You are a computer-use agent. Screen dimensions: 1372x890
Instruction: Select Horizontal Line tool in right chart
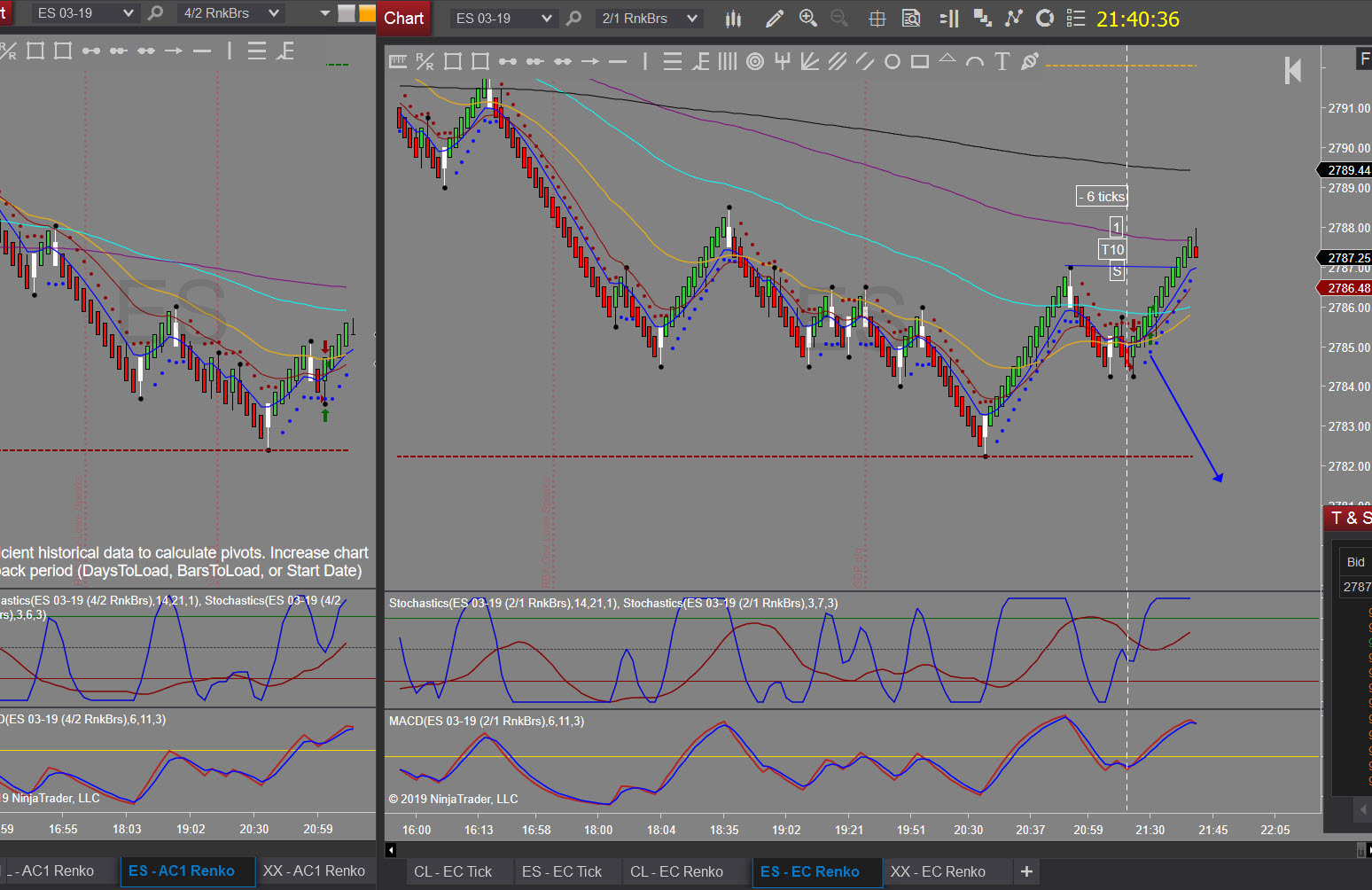618,61
